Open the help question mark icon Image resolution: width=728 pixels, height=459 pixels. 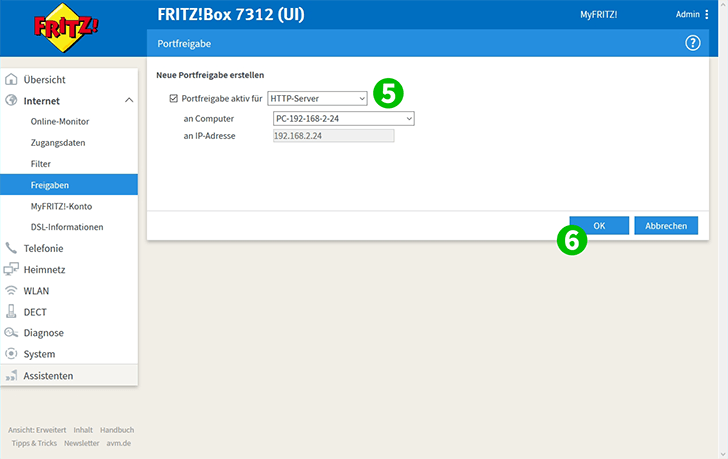point(693,43)
